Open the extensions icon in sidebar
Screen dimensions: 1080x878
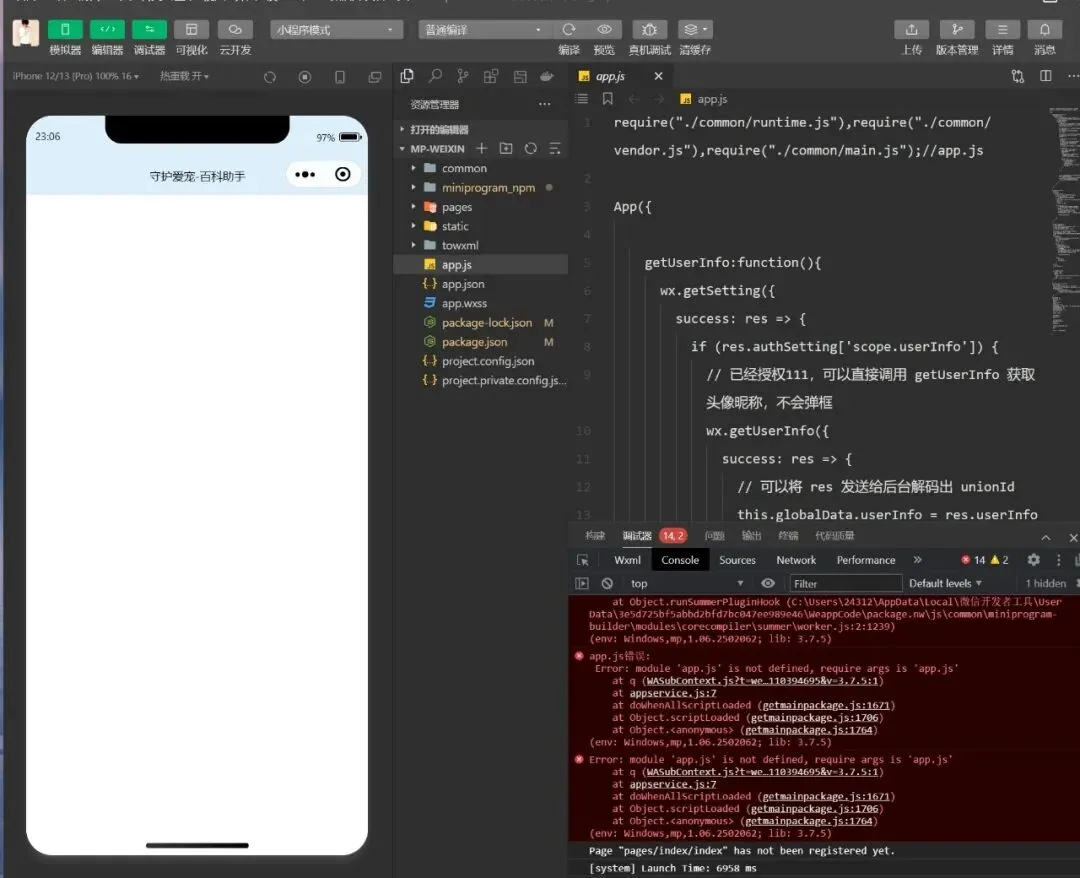[x=491, y=76]
